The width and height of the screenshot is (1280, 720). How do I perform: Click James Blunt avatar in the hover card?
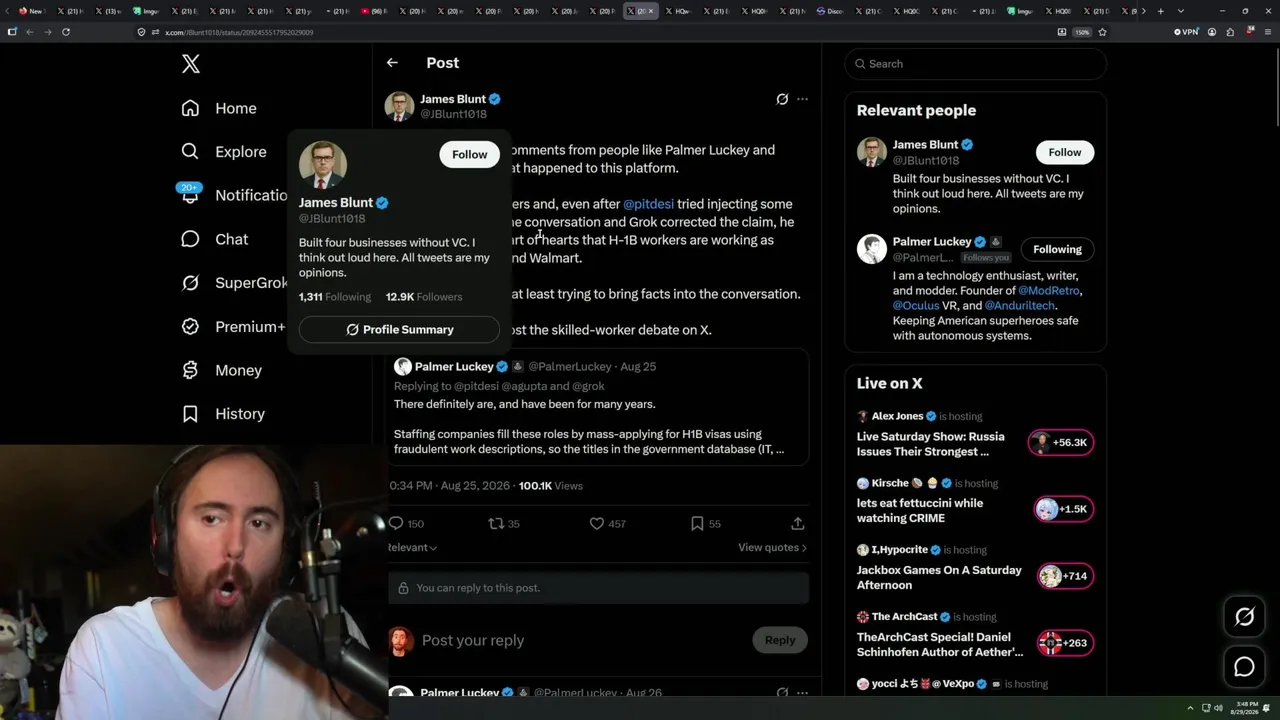coord(323,165)
